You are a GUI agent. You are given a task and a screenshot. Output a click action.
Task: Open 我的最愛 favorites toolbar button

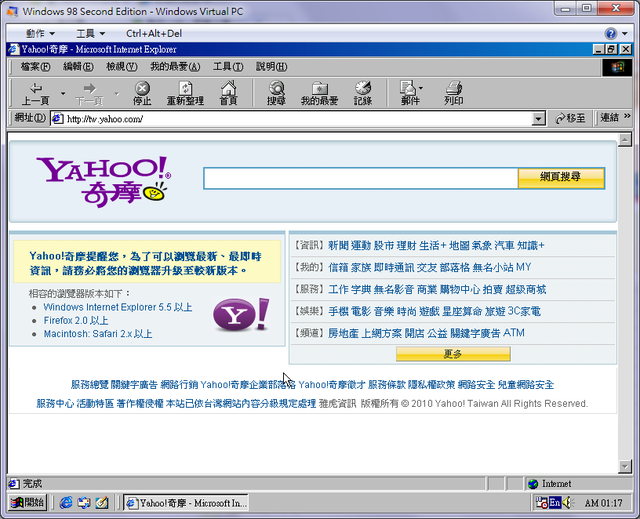(x=319, y=94)
